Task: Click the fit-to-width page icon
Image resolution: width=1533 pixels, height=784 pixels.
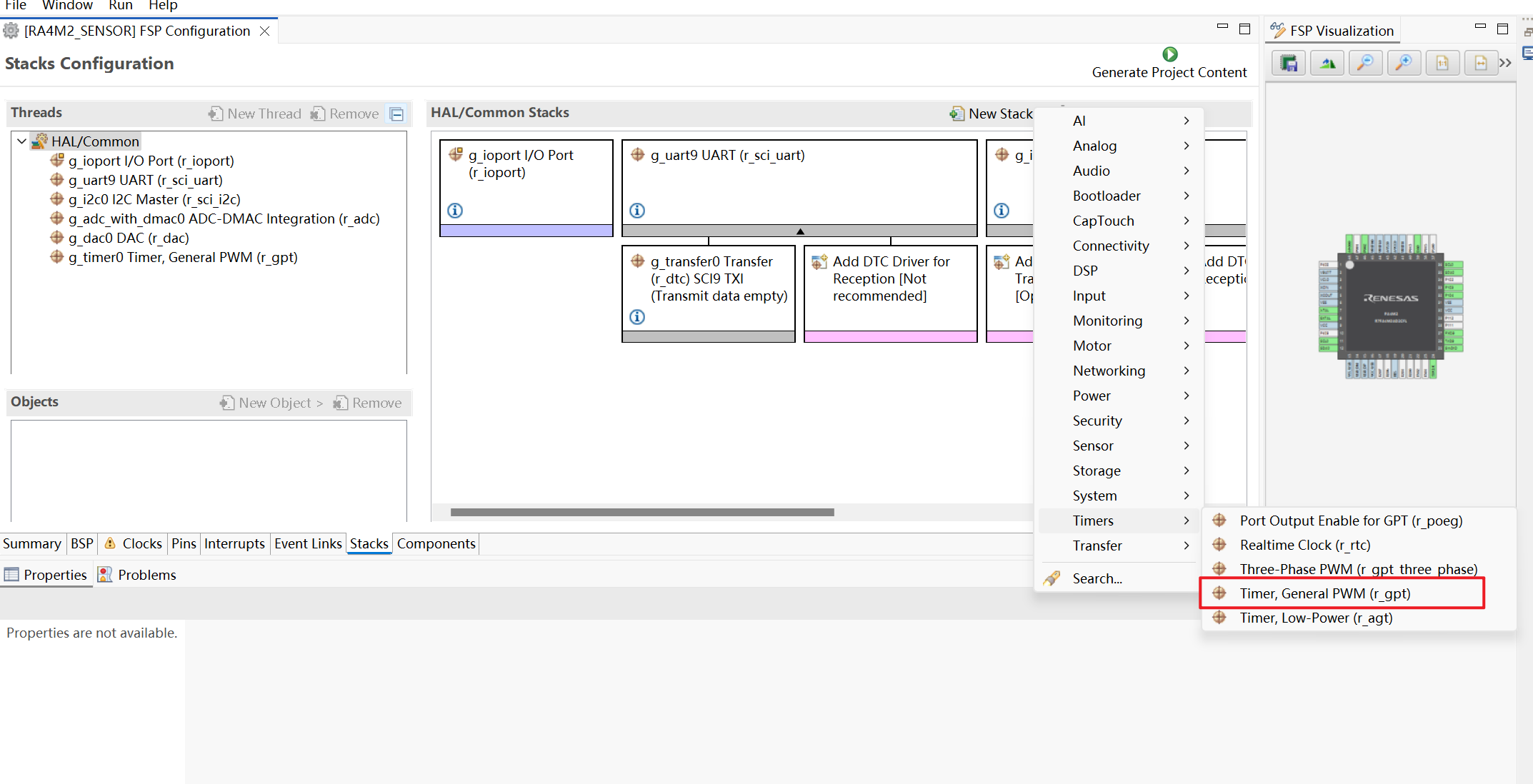Action: click(1480, 64)
